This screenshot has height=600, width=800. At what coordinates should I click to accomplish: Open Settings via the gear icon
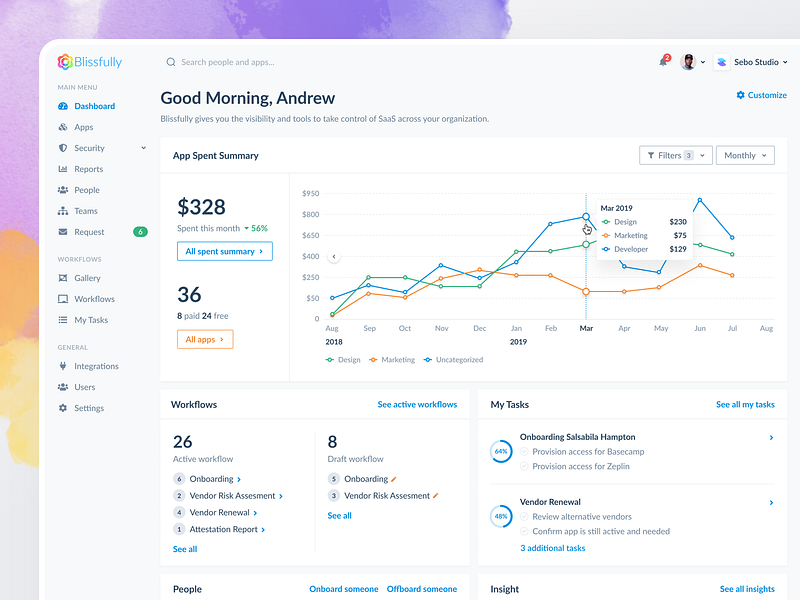point(63,408)
